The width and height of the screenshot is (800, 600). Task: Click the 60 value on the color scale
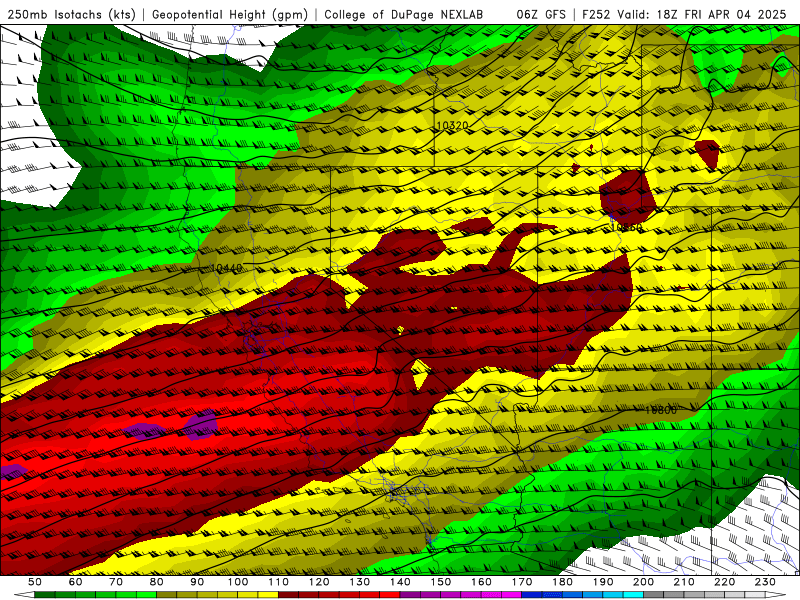pos(75,582)
